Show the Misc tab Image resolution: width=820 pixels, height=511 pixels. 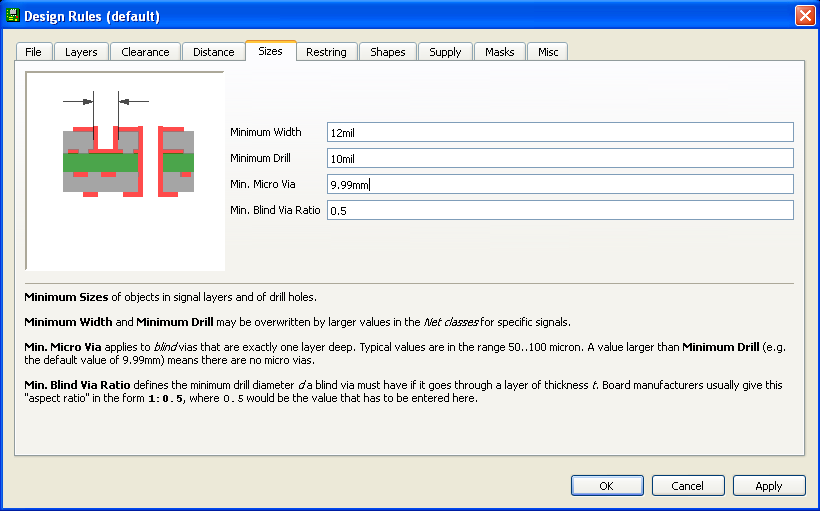point(548,52)
